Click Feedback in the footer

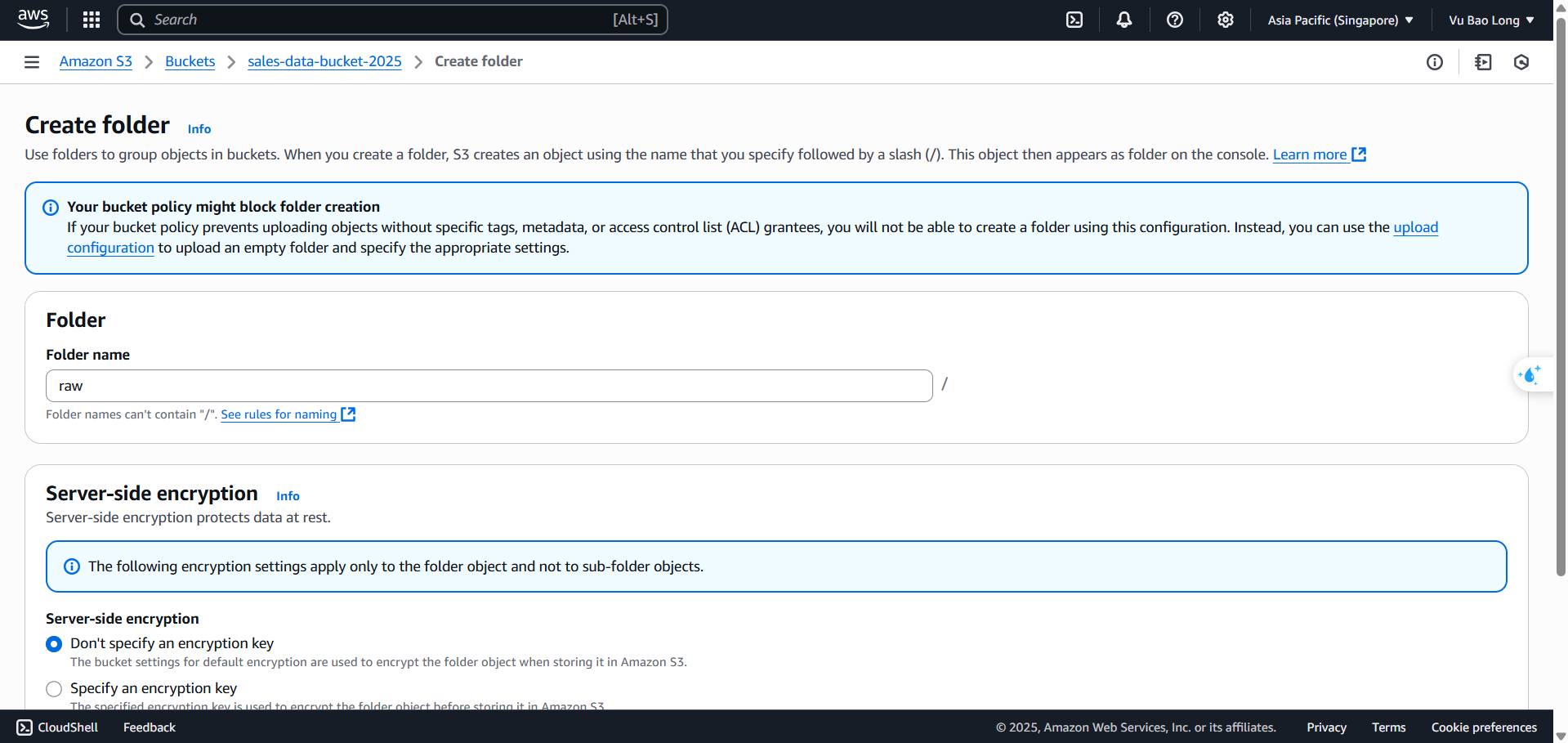pos(150,727)
